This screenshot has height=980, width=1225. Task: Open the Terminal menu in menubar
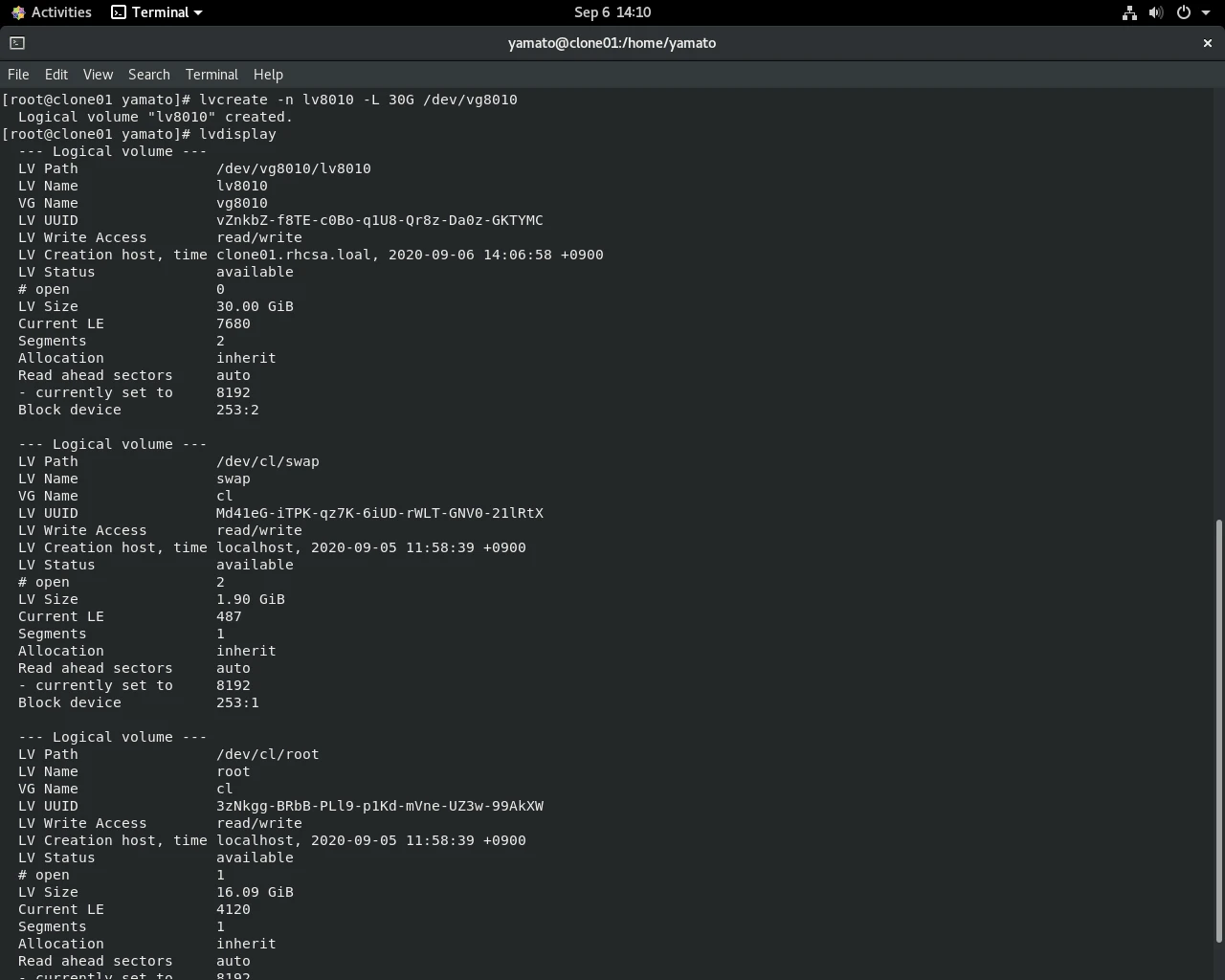click(212, 75)
